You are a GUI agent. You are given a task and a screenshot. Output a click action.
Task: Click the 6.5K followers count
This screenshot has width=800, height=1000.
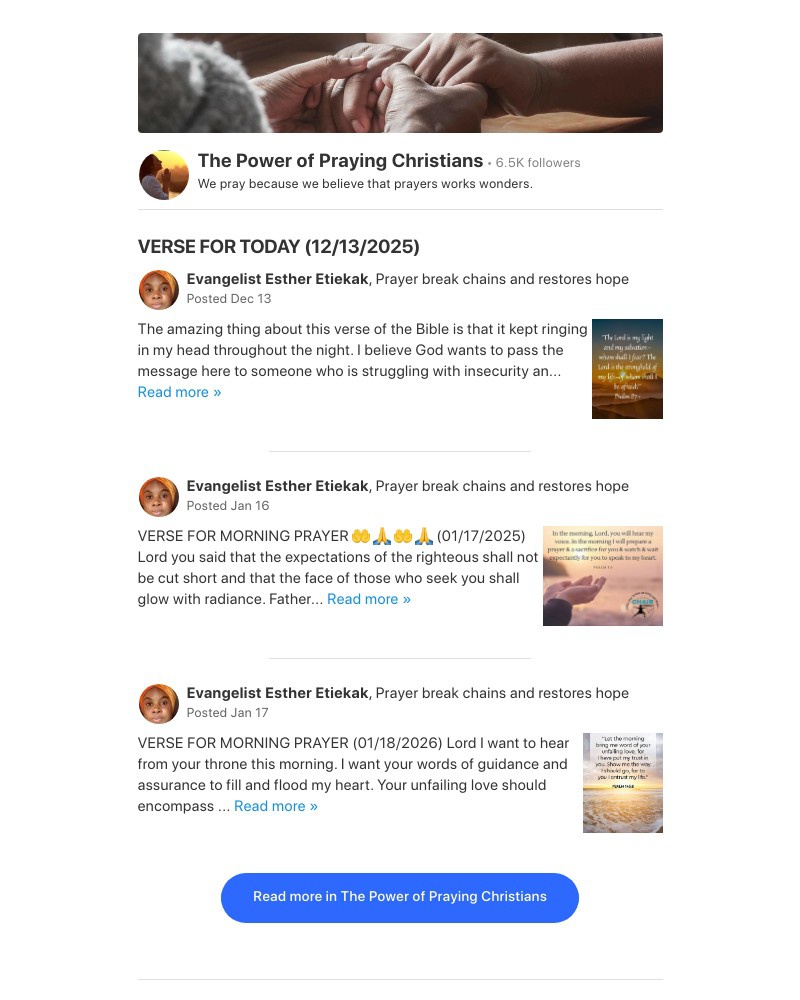[x=538, y=163]
